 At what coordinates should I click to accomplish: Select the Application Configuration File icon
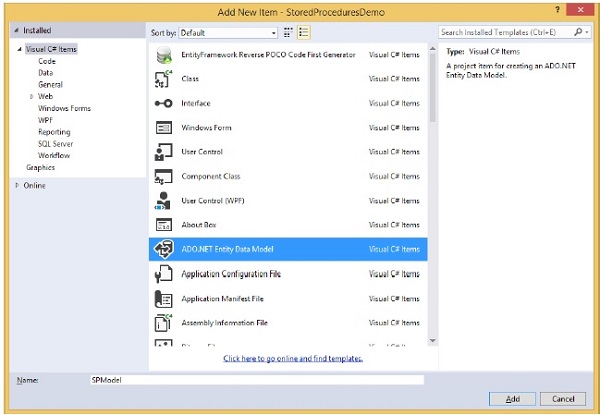(164, 274)
